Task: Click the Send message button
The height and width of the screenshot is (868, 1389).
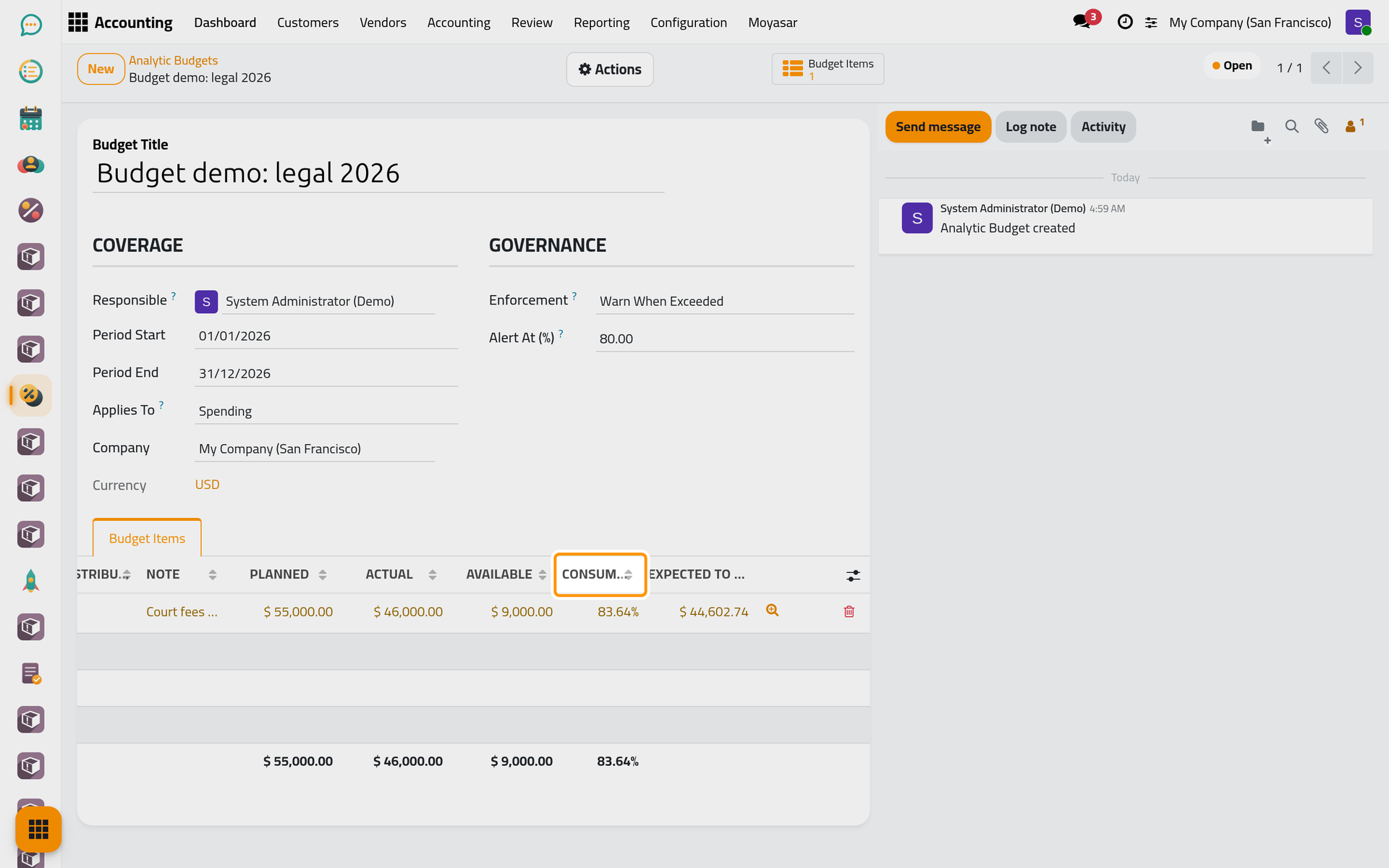Action: coord(938,127)
